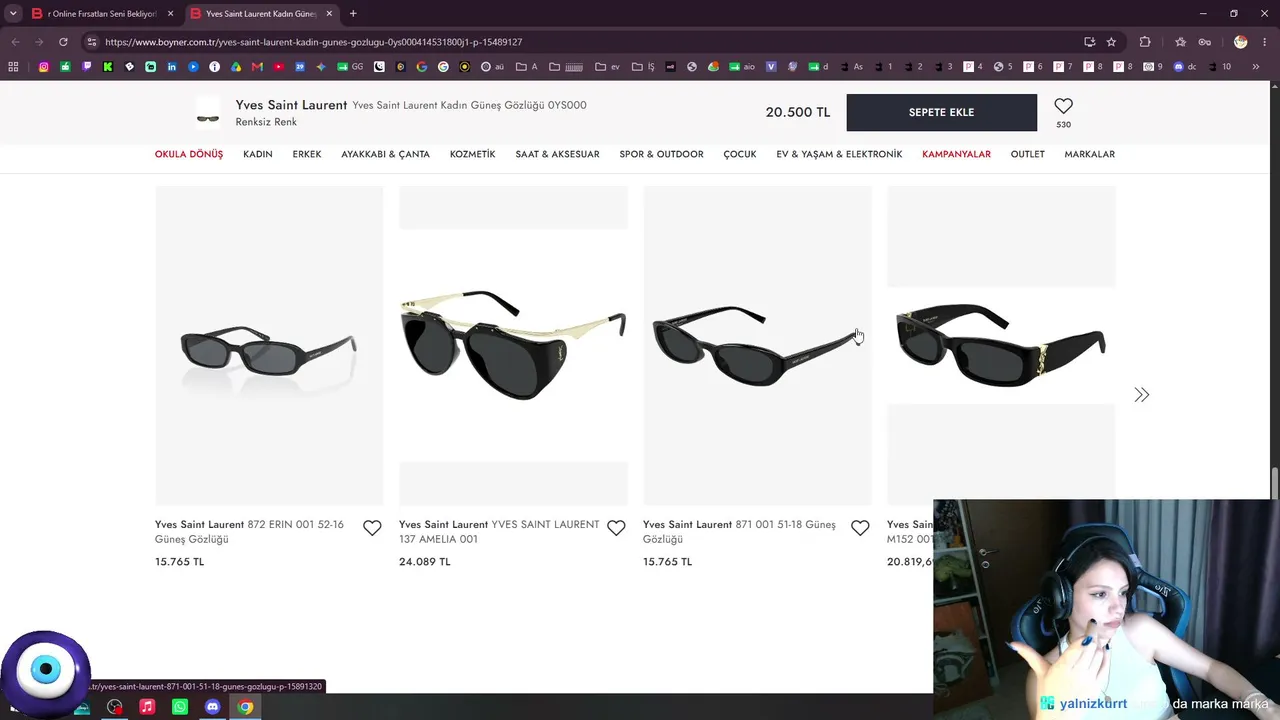Add the sunglasses to cart with SEPETE EKLE
Viewport: 1280px width, 720px height.
(941, 112)
